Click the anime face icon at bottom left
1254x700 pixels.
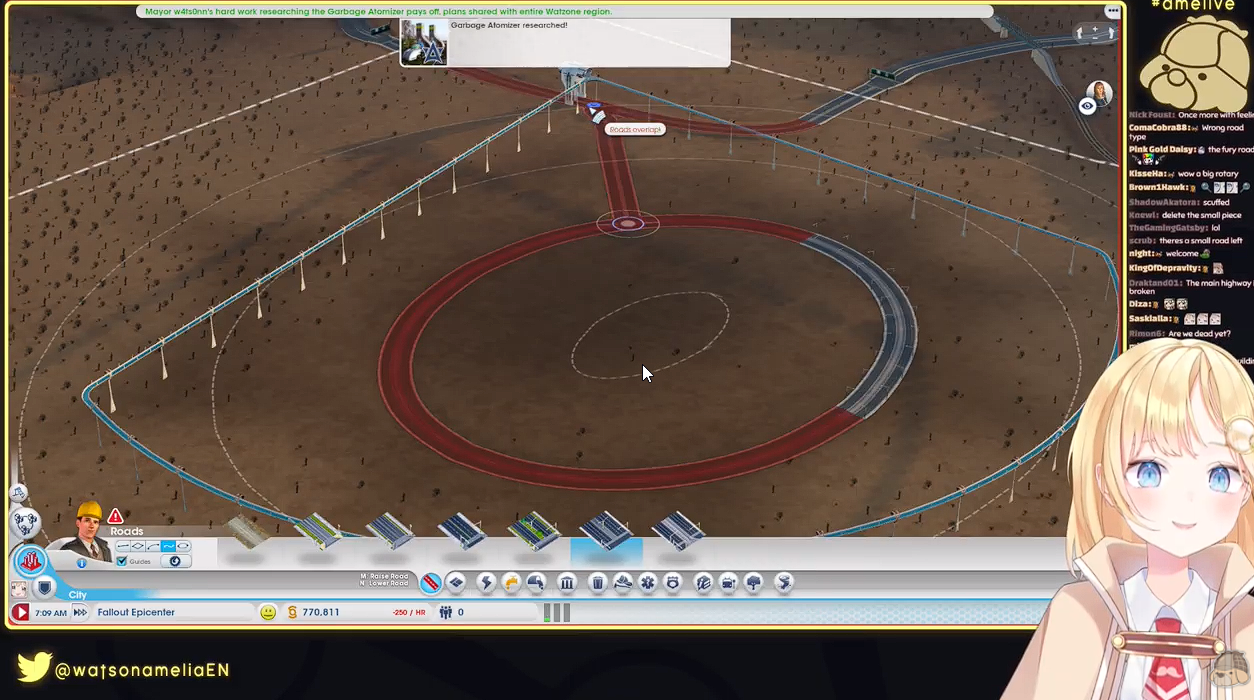tap(18, 590)
